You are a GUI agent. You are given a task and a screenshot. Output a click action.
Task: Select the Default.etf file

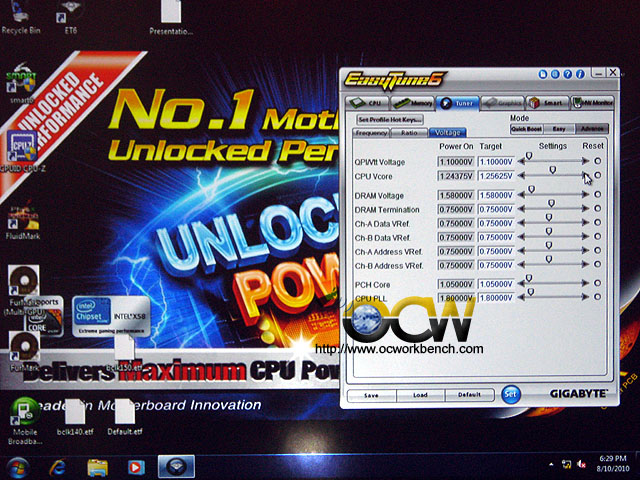[x=125, y=417]
